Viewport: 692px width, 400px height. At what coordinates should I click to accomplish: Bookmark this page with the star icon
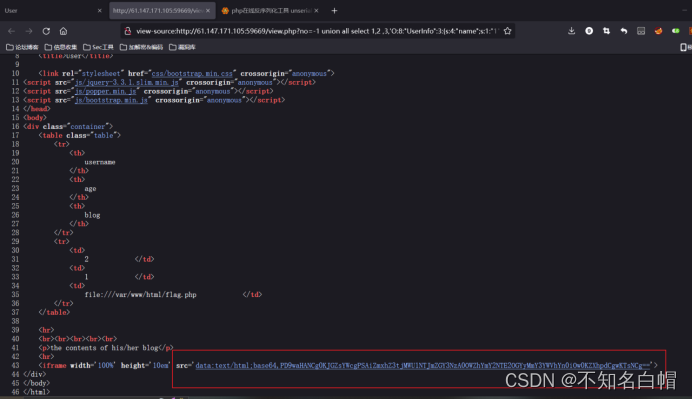point(508,31)
